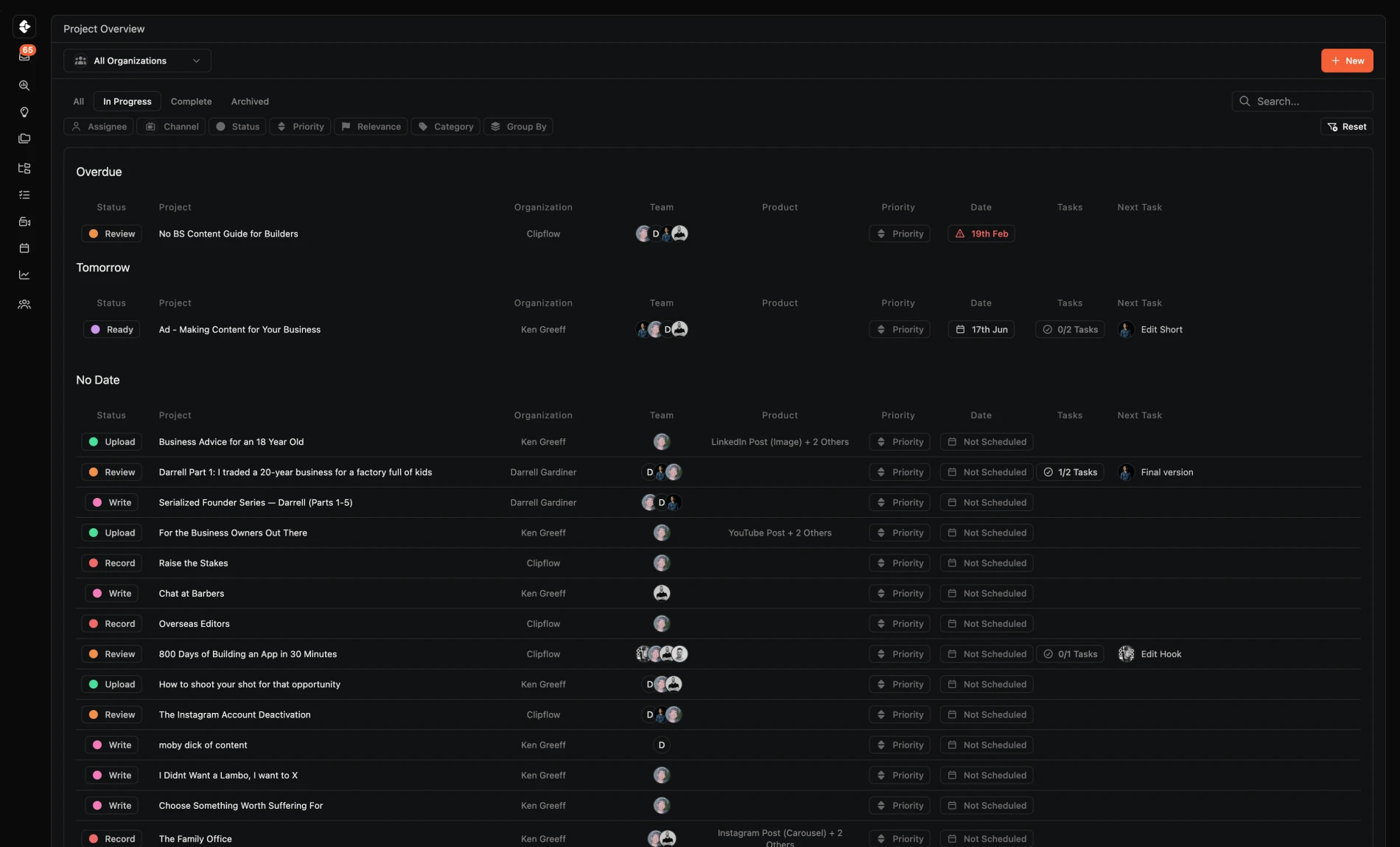
Task: Click the search magnifier icon
Action: pos(1245,101)
